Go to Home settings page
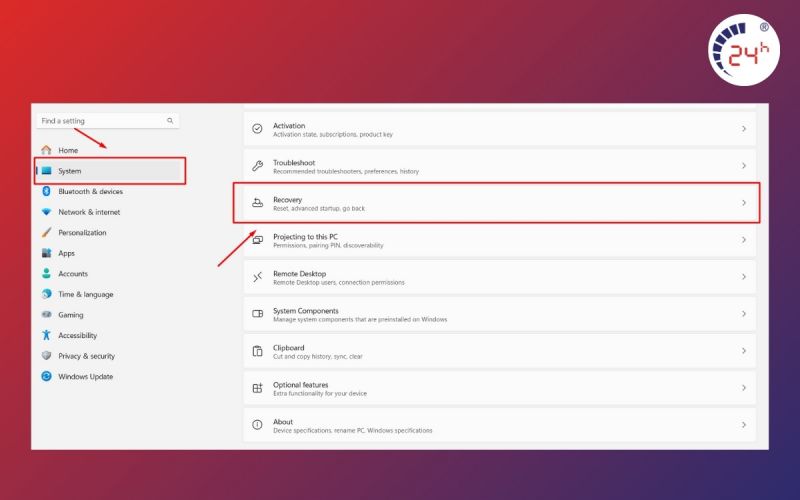 pos(68,150)
